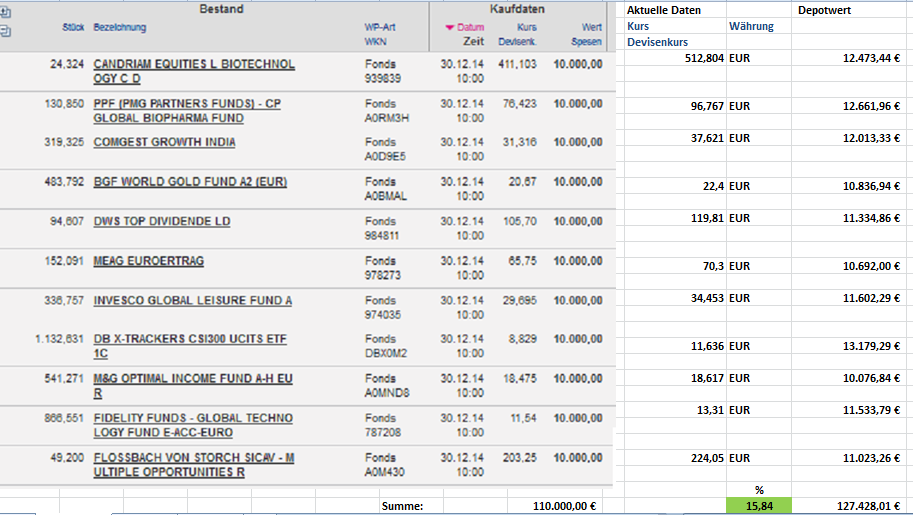Click purchase price 203,25 in Flossbach row
This screenshot has width=913, height=515.
click(x=519, y=458)
